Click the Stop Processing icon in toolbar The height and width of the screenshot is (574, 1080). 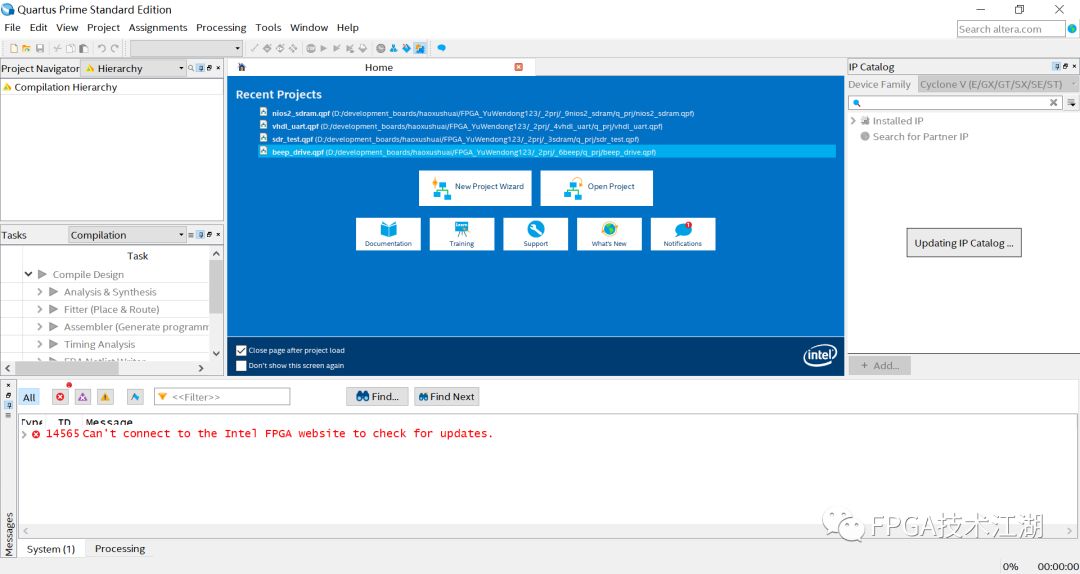pyautogui.click(x=311, y=48)
